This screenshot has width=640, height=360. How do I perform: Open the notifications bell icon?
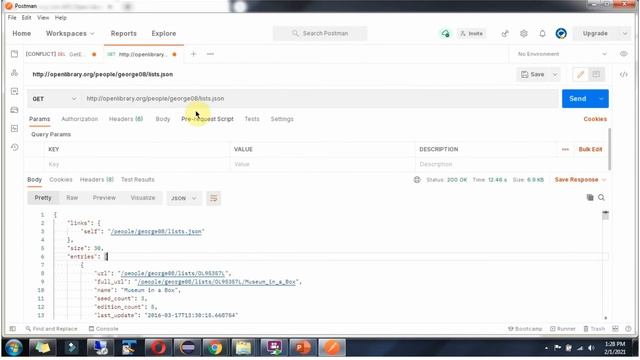click(542, 33)
